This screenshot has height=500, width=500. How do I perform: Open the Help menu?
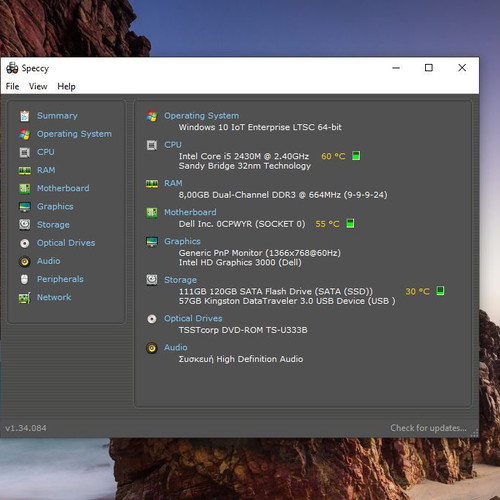click(66, 87)
